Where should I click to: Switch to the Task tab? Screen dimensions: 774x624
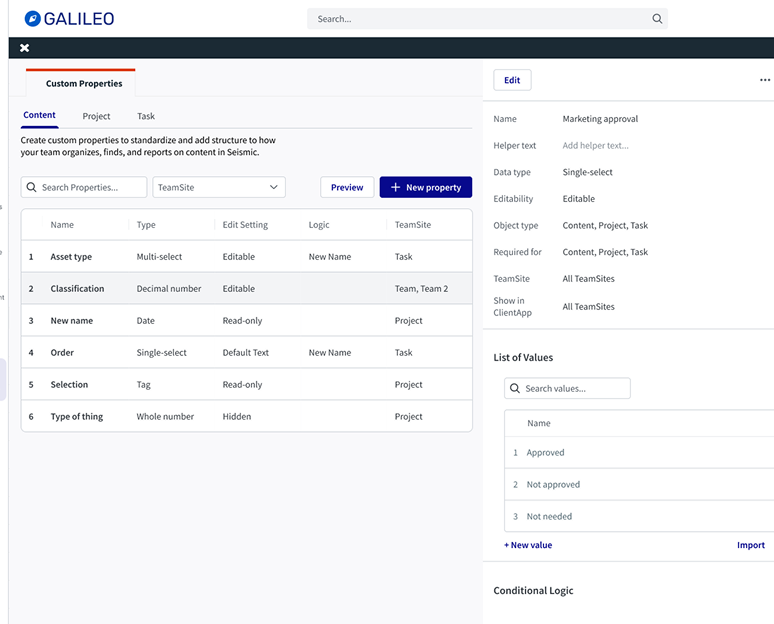146,116
